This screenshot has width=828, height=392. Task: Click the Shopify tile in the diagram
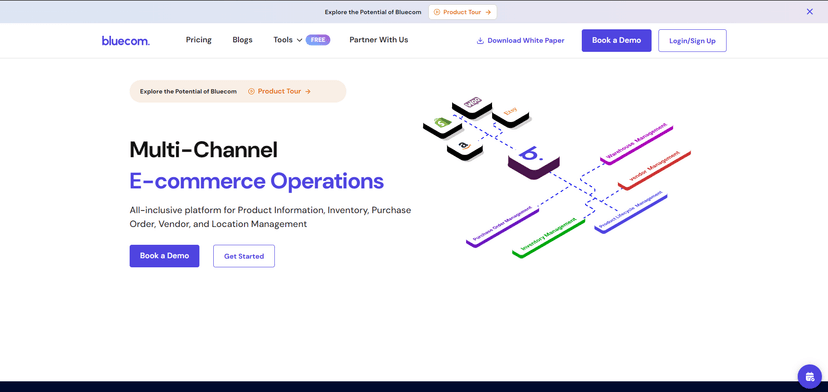click(x=443, y=126)
